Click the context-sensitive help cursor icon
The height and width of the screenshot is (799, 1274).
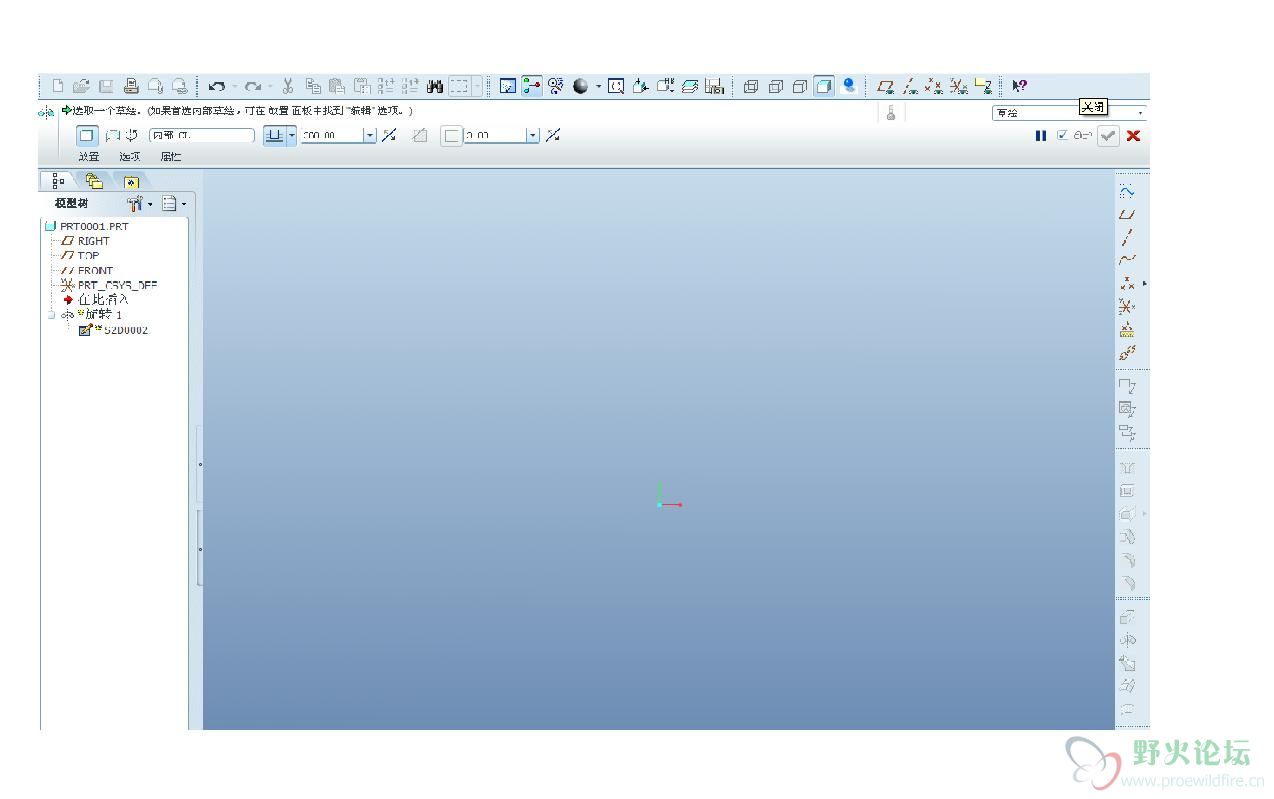pyautogui.click(x=1019, y=87)
